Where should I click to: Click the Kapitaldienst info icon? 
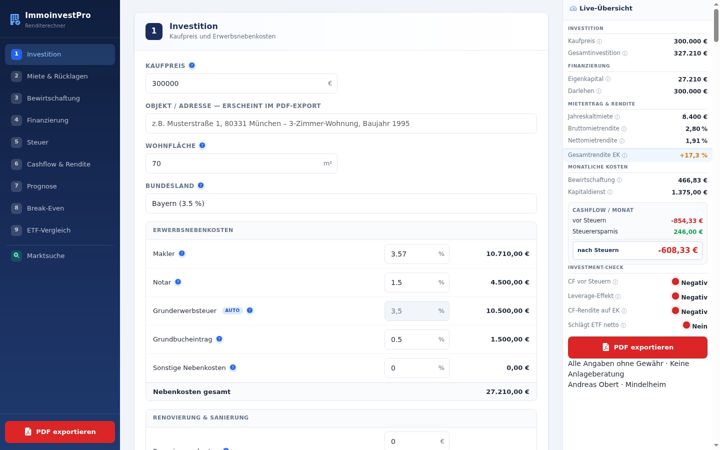click(610, 192)
